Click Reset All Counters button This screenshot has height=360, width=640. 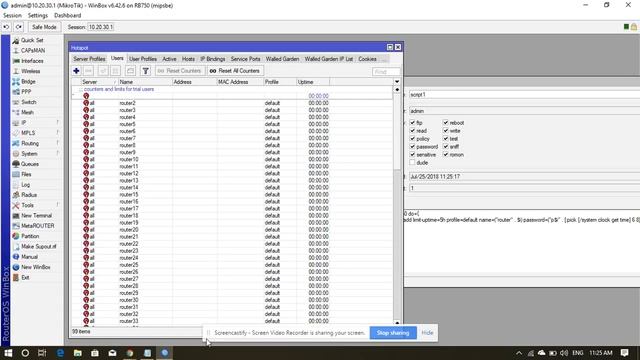235,71
